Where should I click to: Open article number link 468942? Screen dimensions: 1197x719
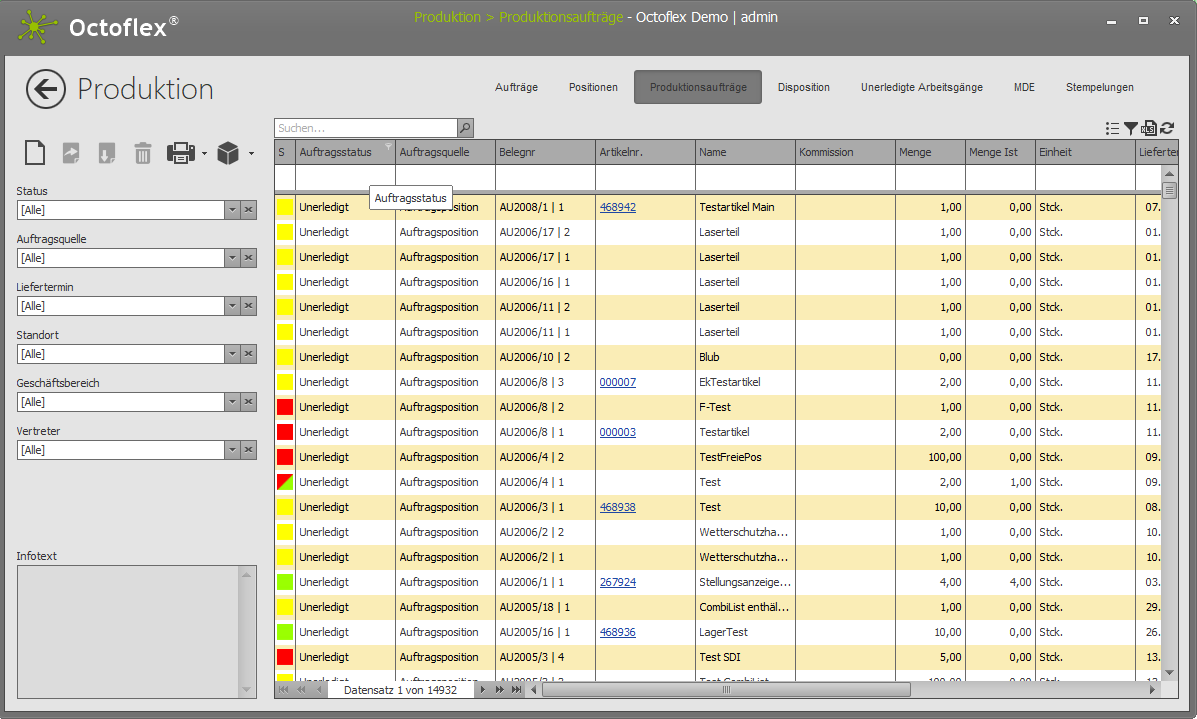(617, 207)
